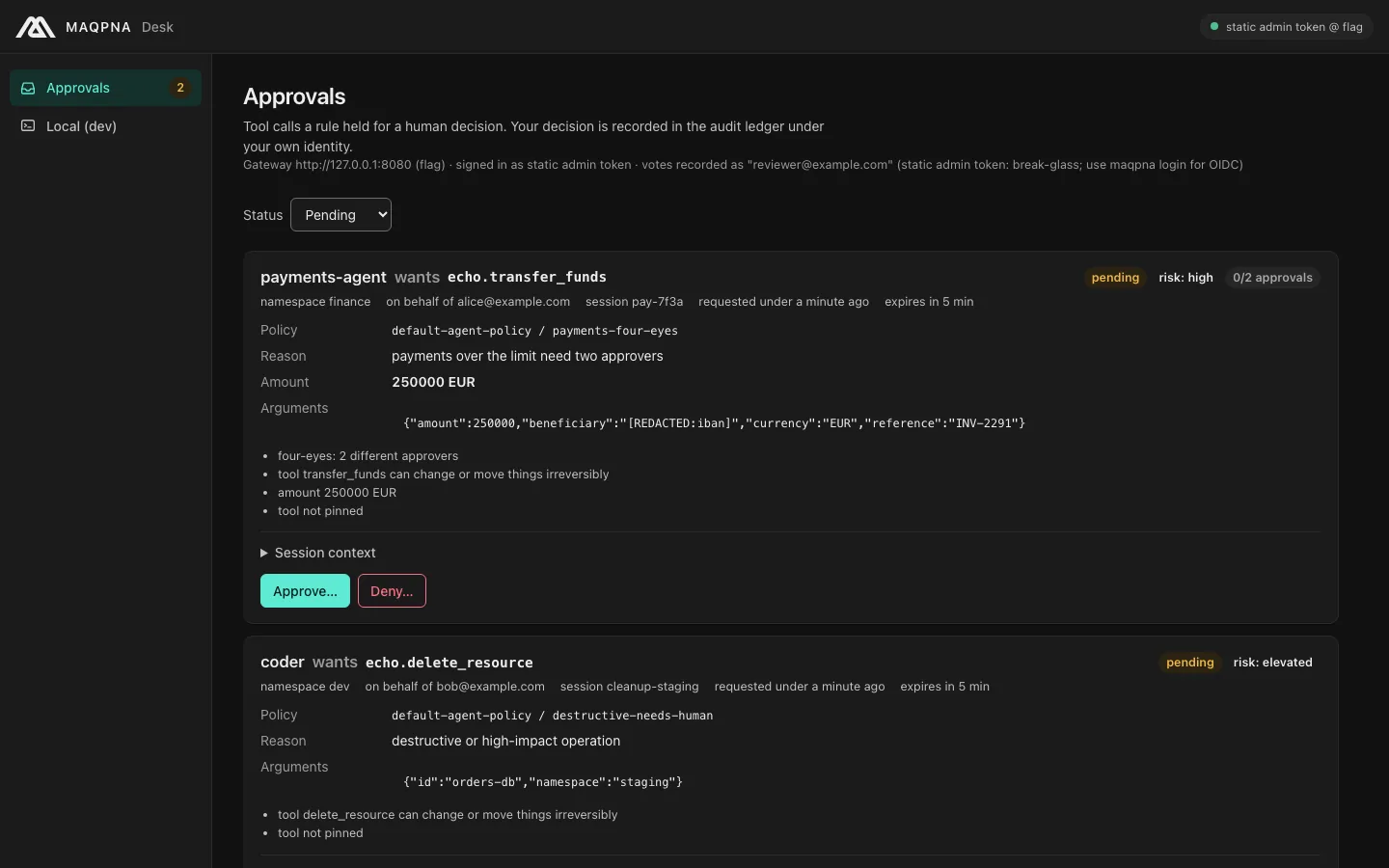Click "four-eyes: 2 different approvers" bullet

[x=368, y=456]
